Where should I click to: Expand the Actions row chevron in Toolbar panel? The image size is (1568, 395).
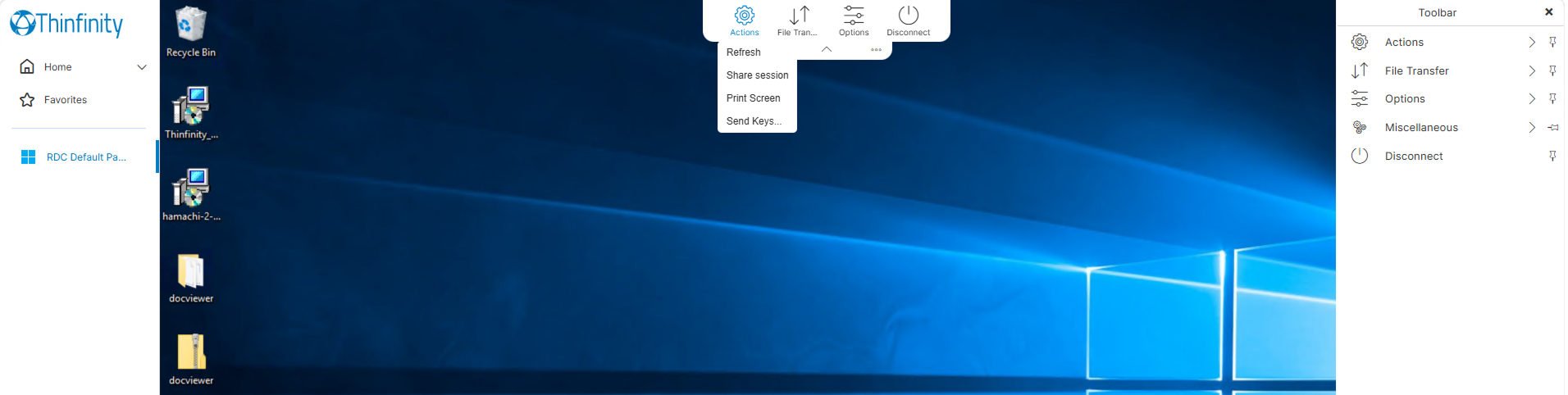pos(1531,42)
